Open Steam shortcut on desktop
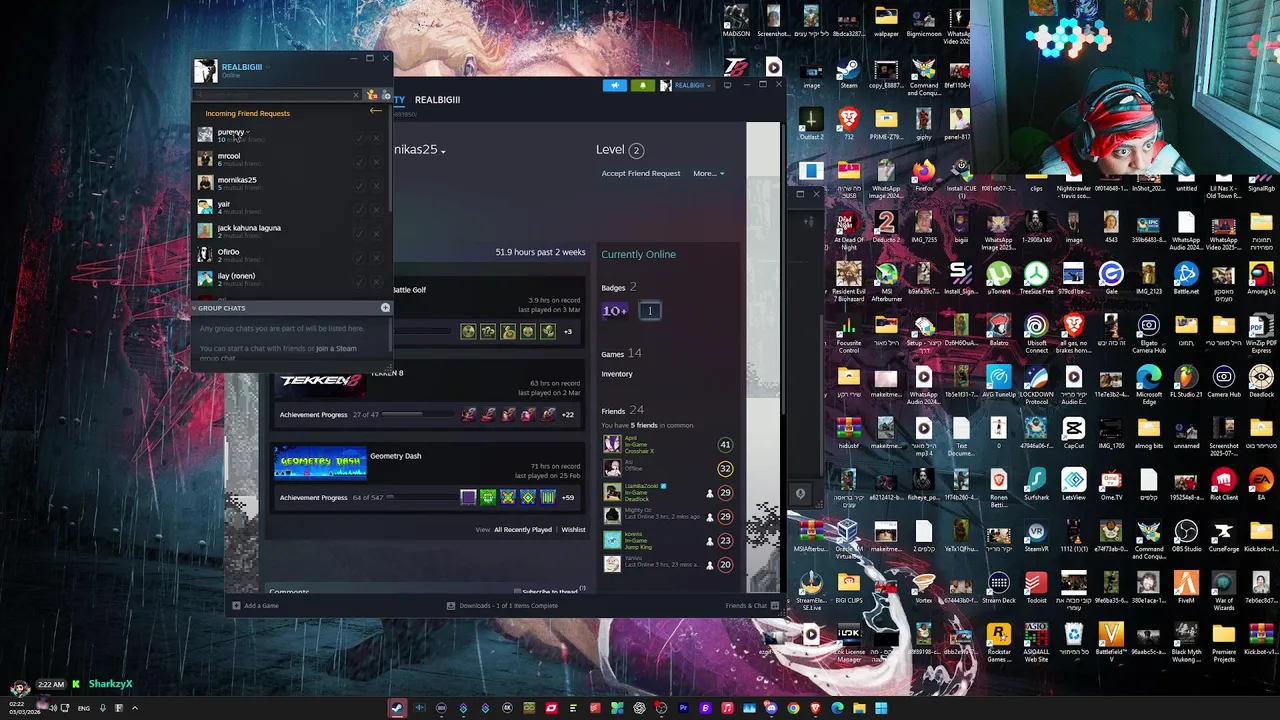This screenshot has height=720, width=1280. click(x=848, y=73)
